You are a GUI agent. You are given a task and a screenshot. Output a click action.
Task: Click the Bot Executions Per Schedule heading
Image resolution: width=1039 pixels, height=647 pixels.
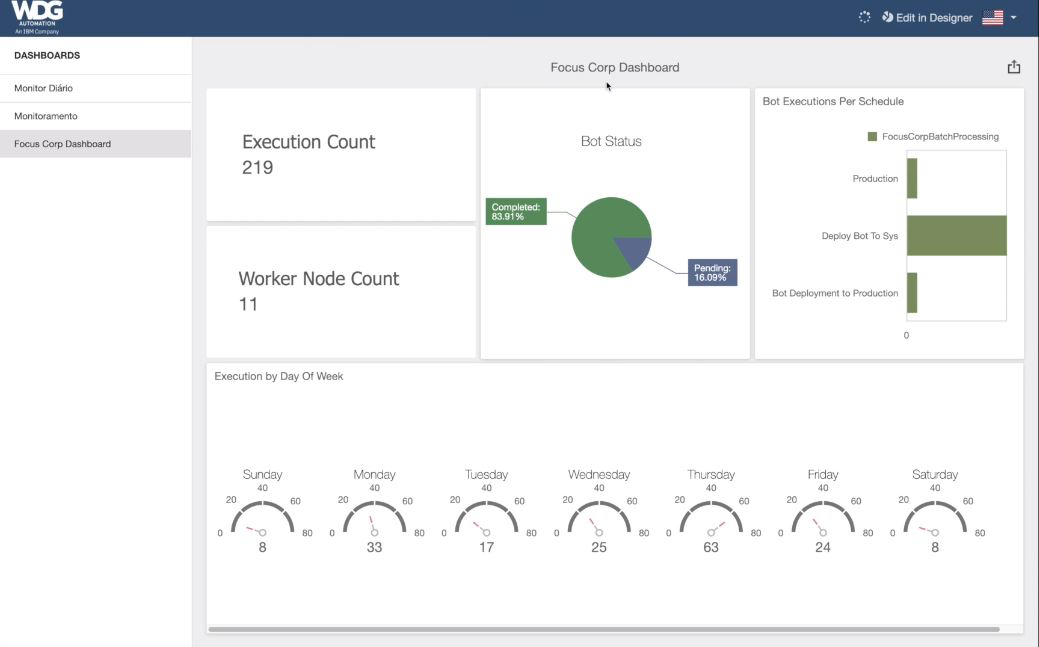(x=833, y=101)
